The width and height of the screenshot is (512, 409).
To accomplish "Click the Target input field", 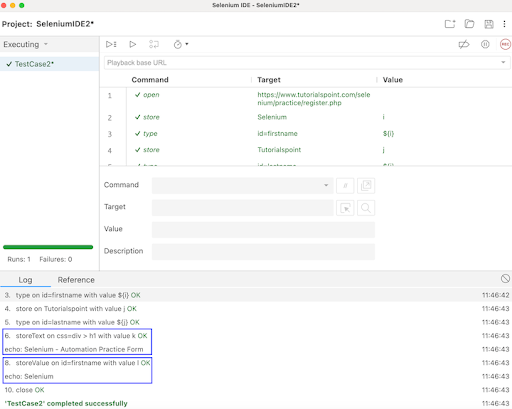I will [243, 208].
